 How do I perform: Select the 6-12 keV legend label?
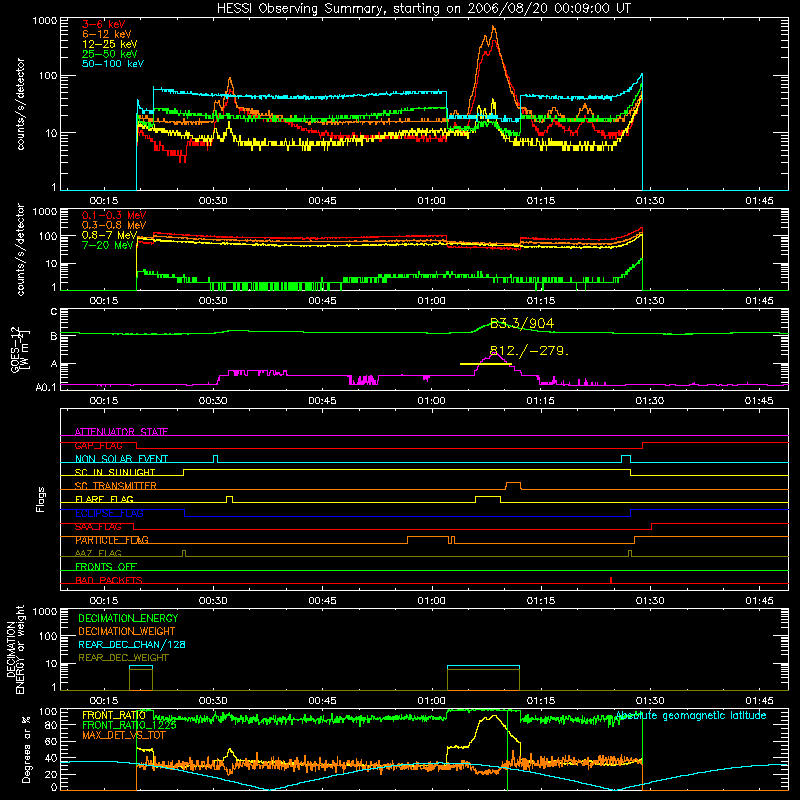click(x=106, y=34)
